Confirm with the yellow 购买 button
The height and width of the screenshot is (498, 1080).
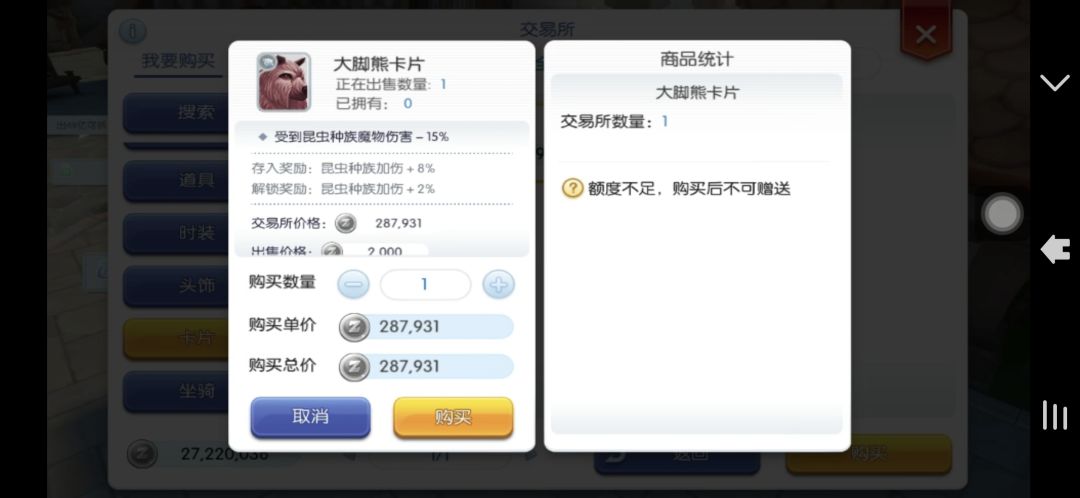pos(453,417)
